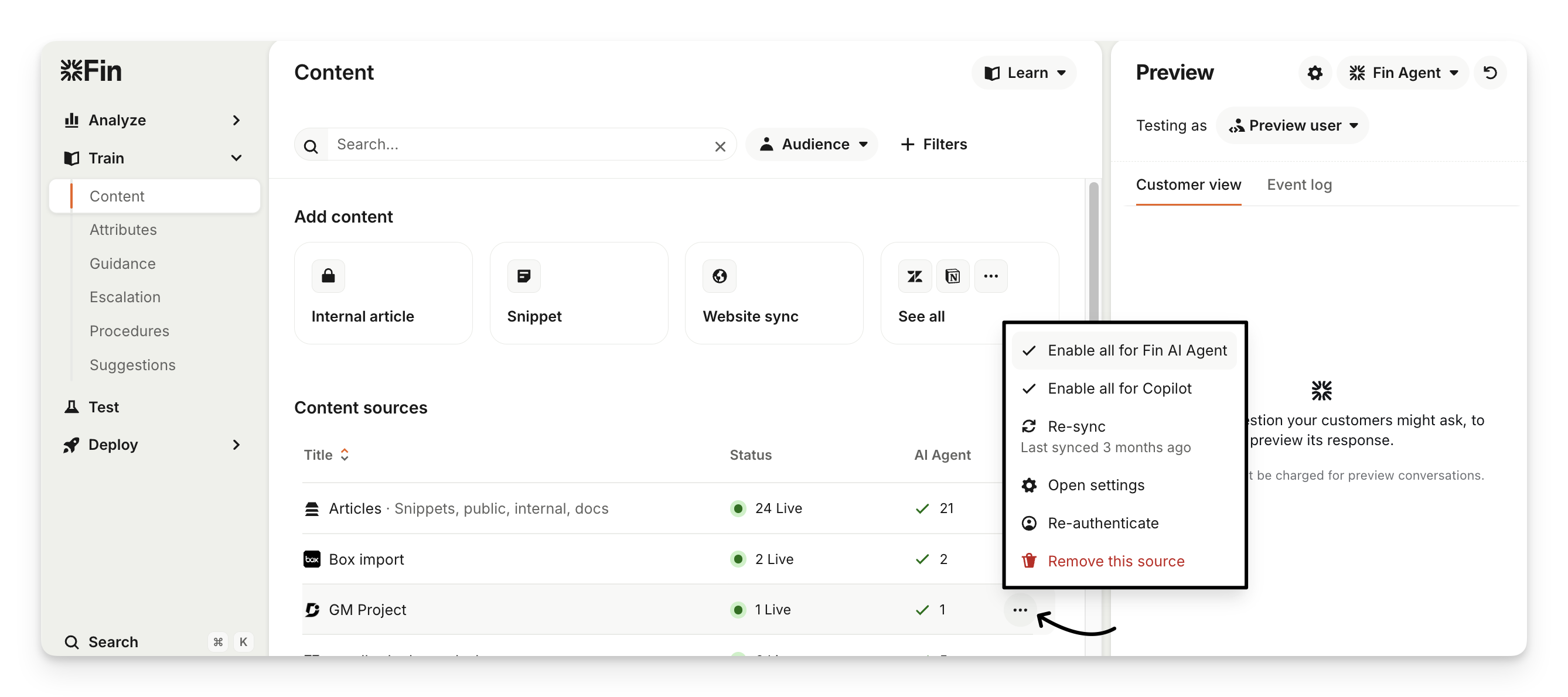Select Remove this source menu item
Screen dimensions: 1568x697
(x=1115, y=561)
